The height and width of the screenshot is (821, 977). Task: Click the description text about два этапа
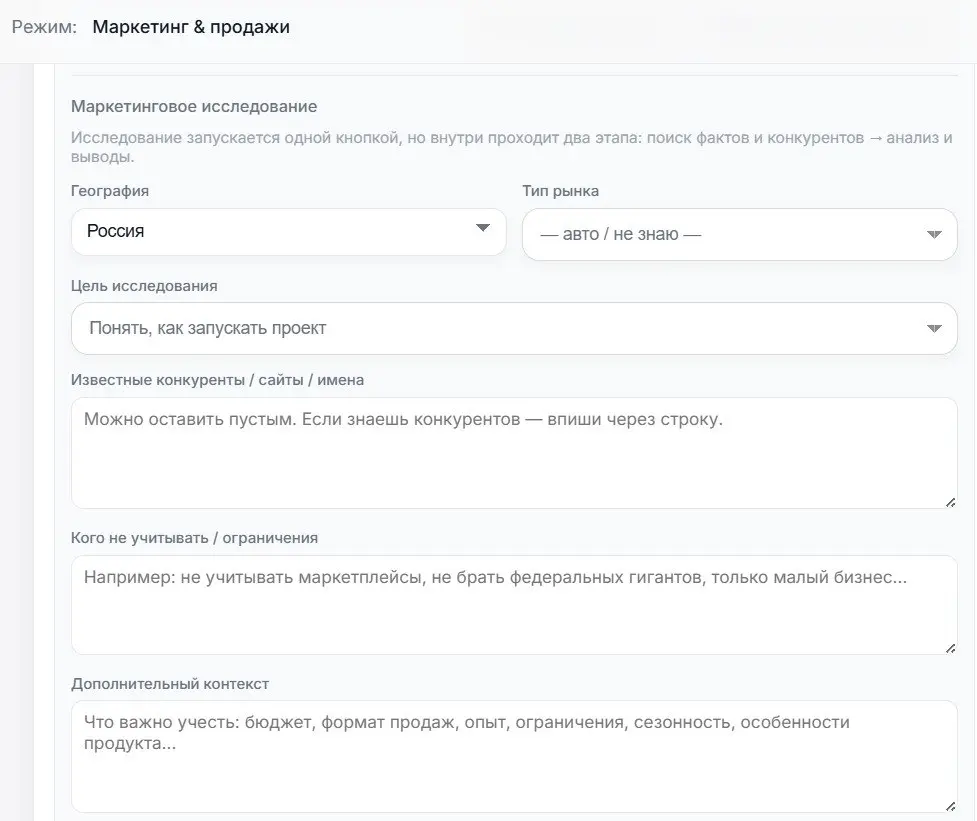coord(512,146)
